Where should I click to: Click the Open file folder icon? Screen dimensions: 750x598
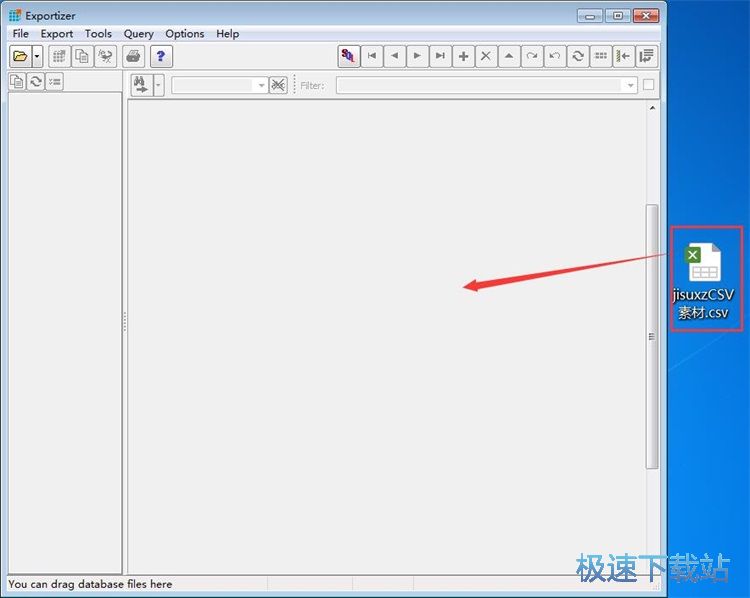[20, 56]
